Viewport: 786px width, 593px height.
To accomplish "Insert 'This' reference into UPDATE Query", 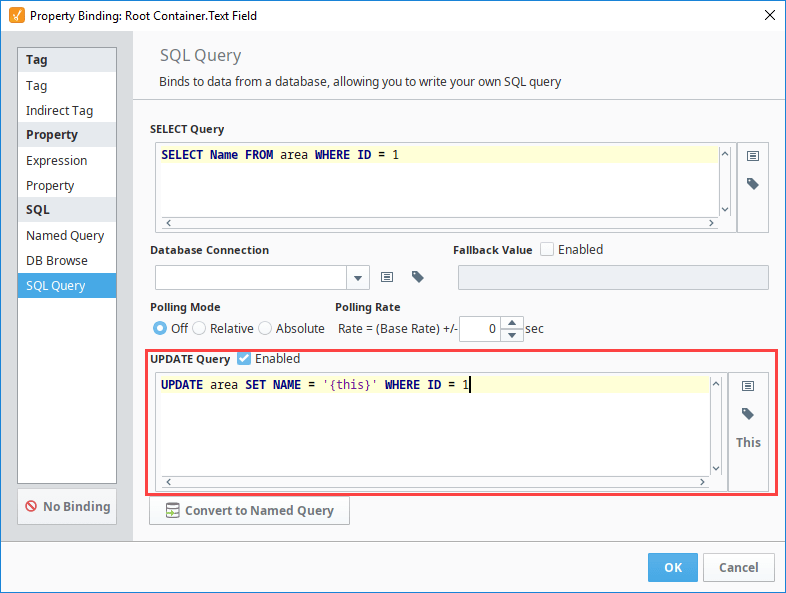I will pos(748,442).
